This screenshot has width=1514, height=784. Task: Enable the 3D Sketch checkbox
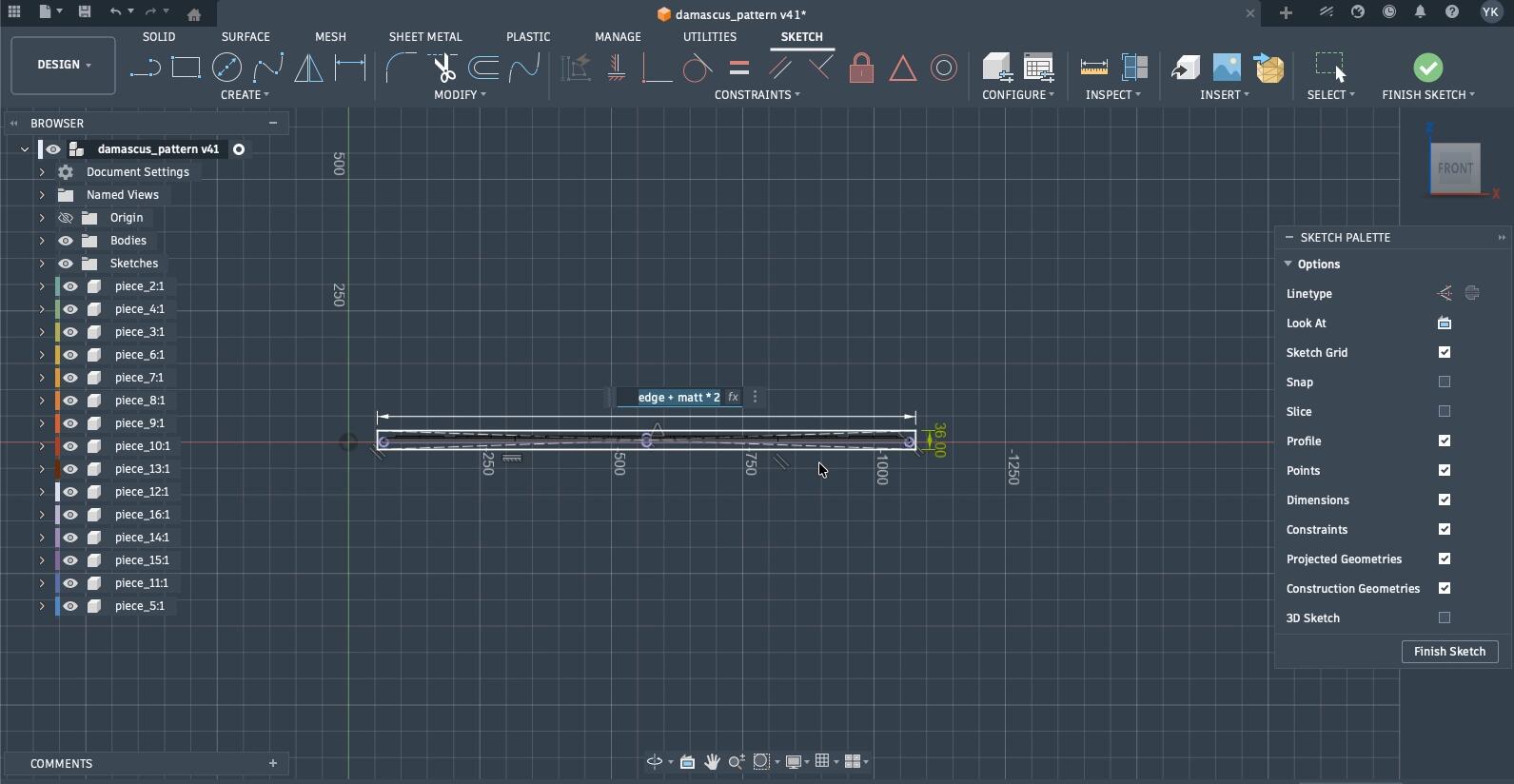coord(1445,618)
